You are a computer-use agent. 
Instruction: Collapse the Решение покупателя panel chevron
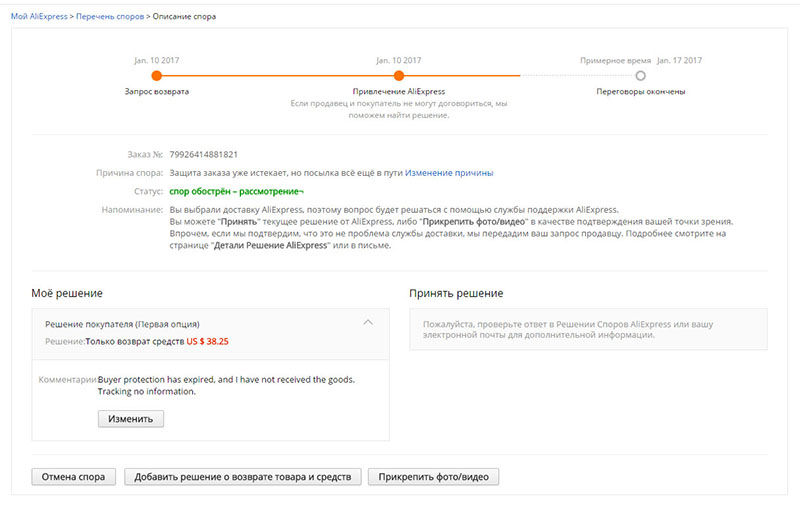[368, 322]
